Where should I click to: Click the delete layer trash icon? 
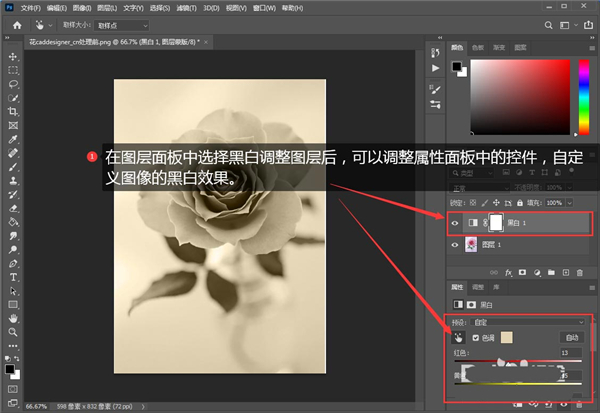tap(581, 272)
